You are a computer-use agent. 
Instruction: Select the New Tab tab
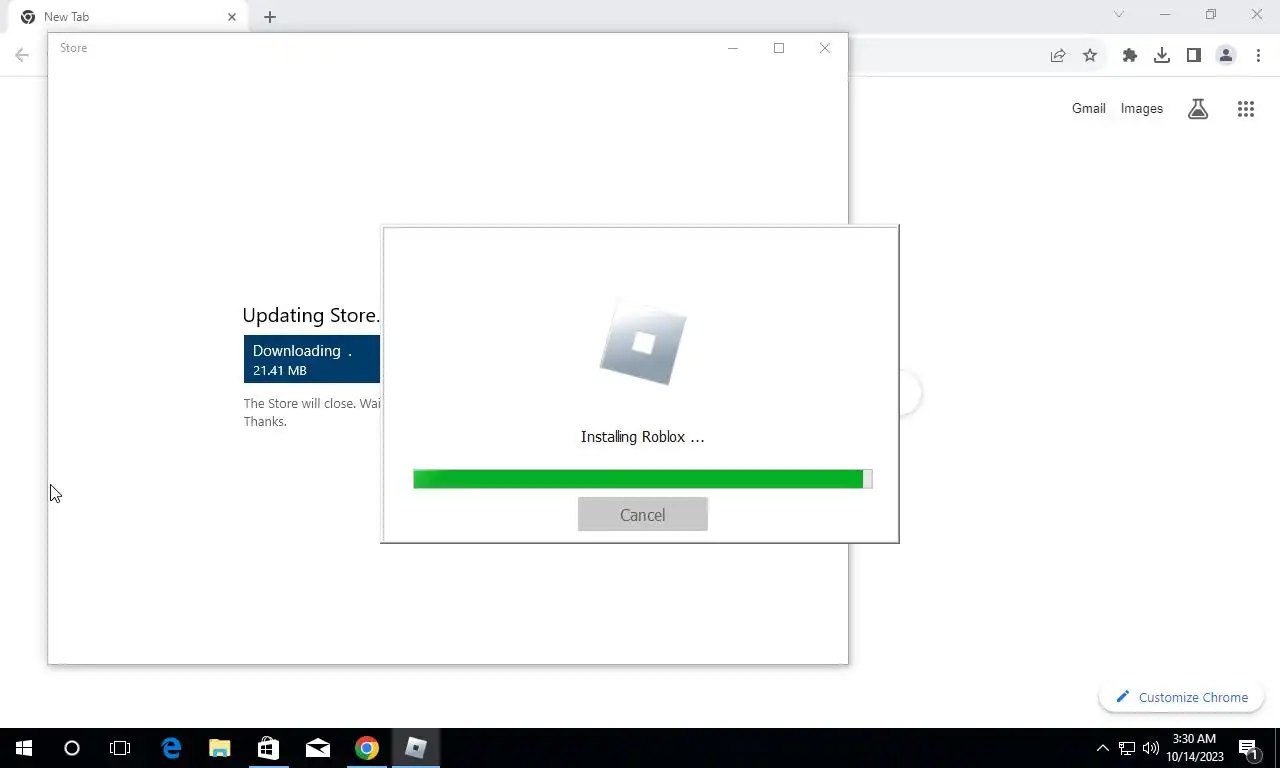point(128,17)
